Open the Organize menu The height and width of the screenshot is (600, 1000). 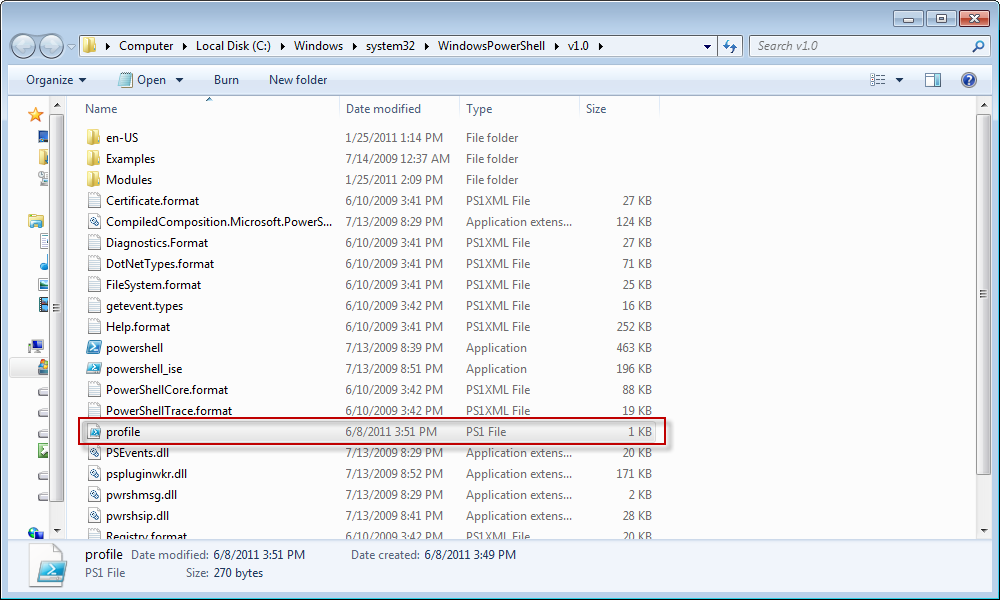(x=53, y=80)
